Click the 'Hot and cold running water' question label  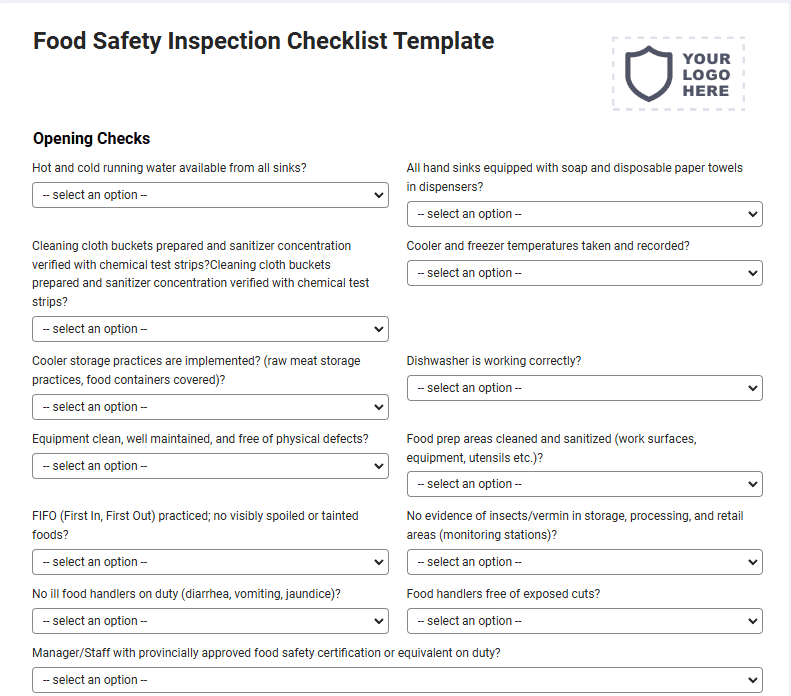(170, 168)
